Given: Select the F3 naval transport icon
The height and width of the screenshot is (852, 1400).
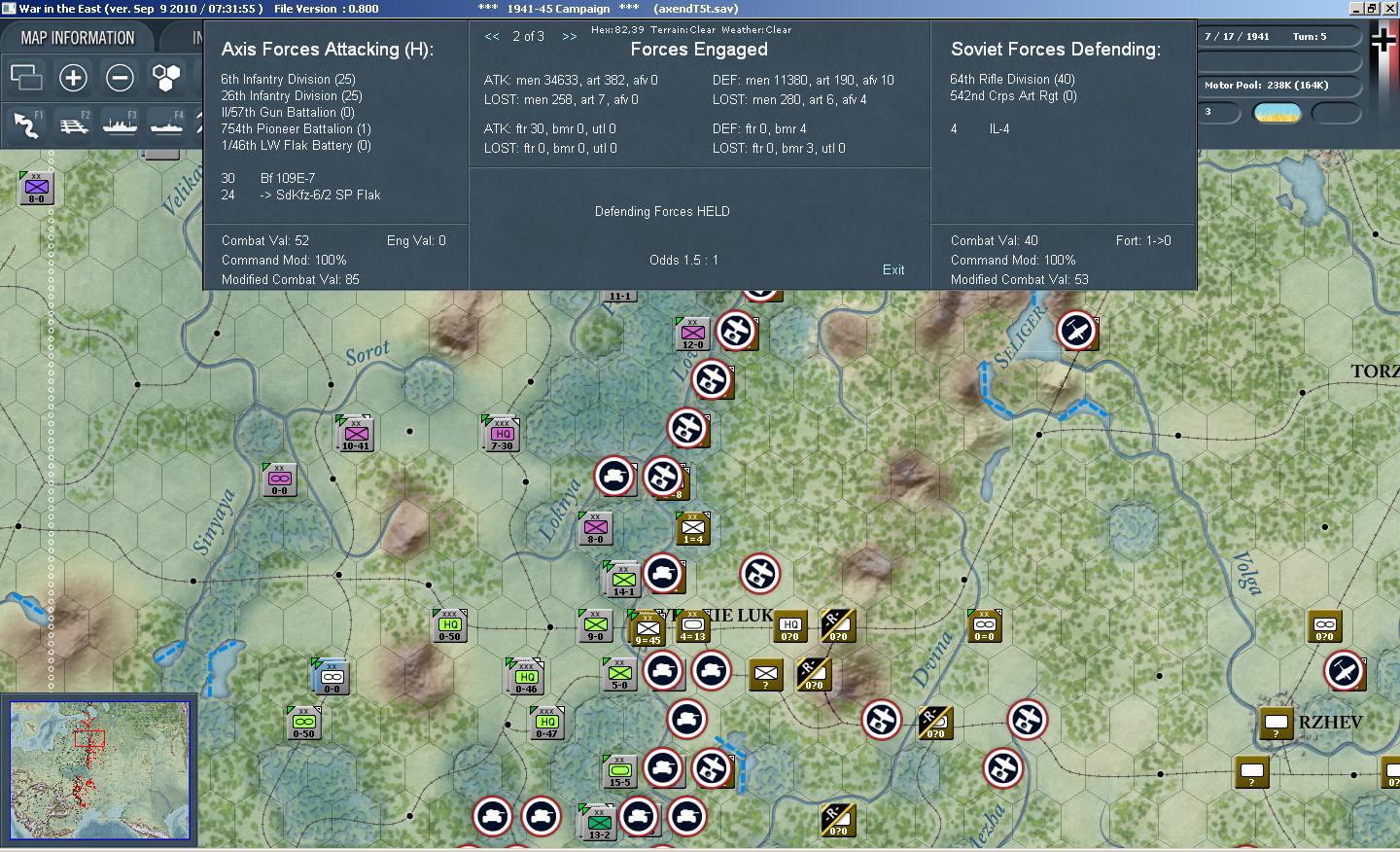Looking at the screenshot, I should [x=120, y=124].
